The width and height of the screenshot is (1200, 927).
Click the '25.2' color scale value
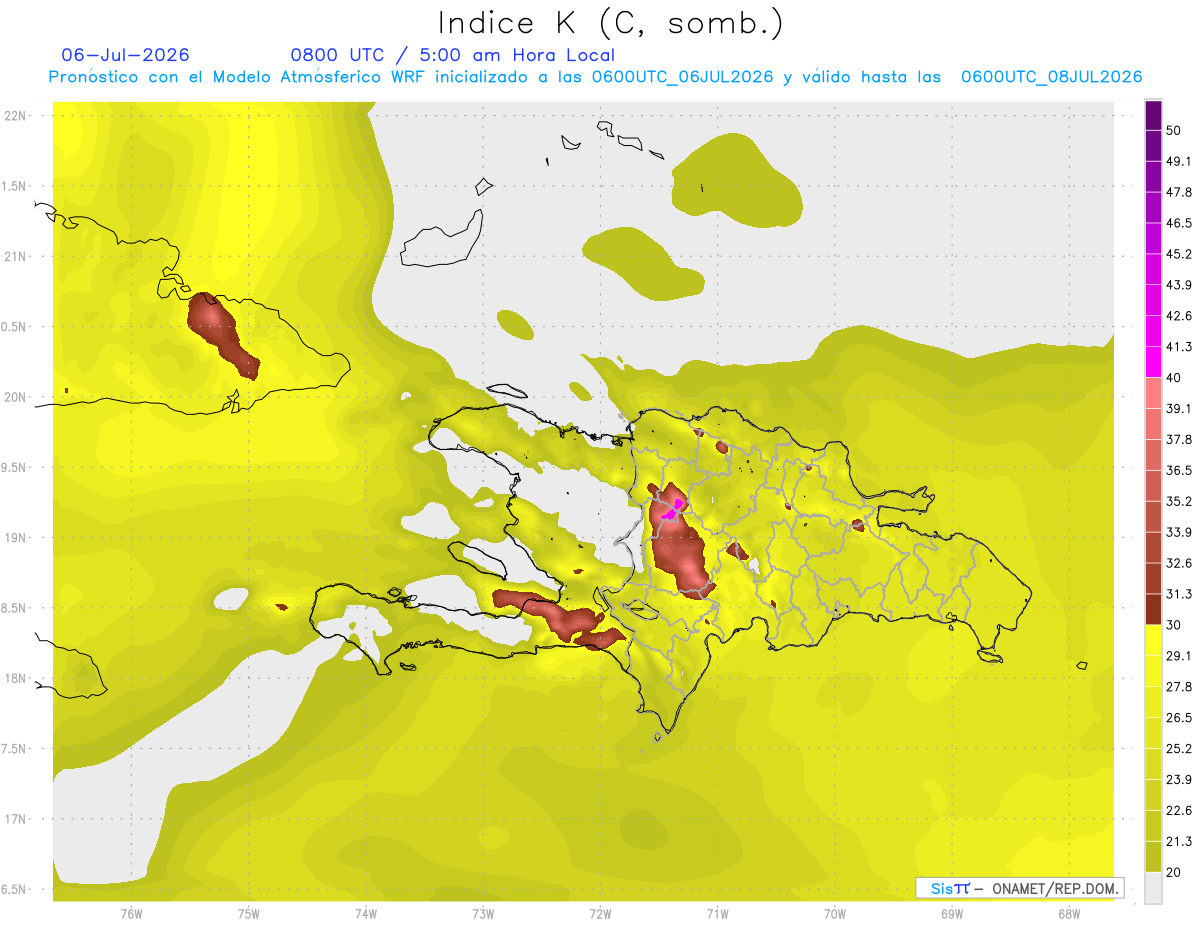[1179, 749]
